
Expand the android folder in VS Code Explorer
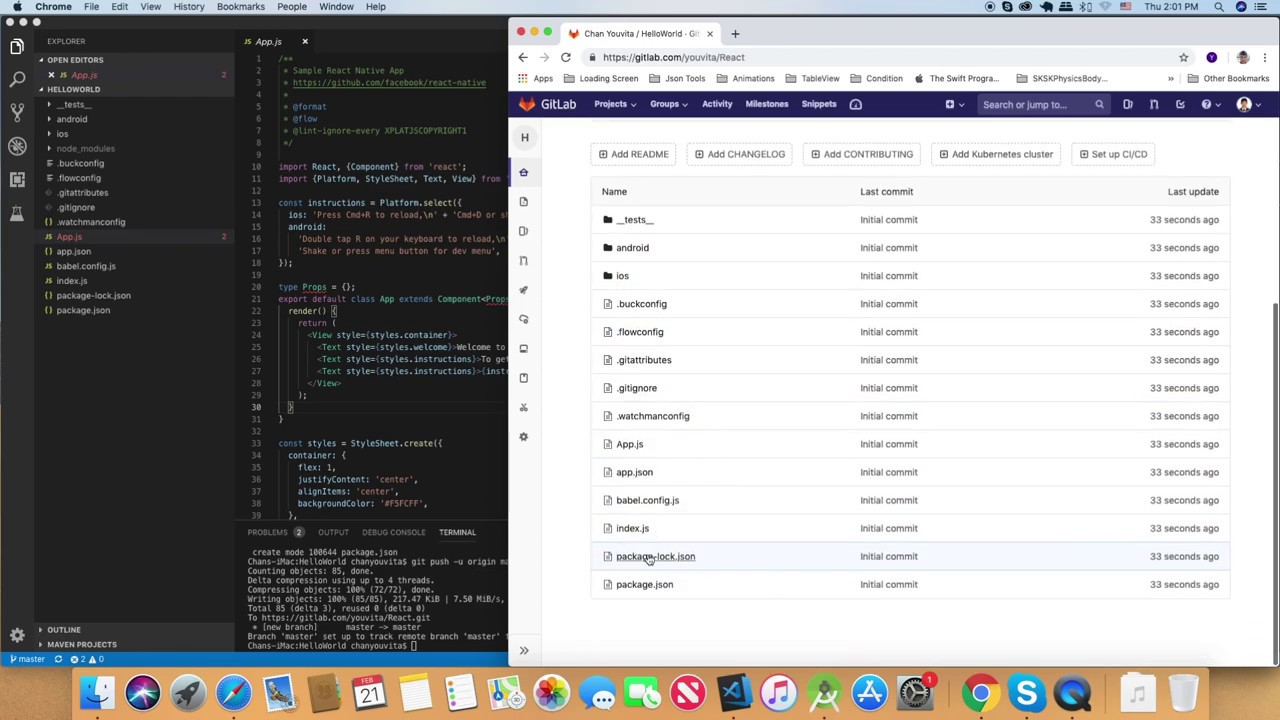[x=71, y=119]
